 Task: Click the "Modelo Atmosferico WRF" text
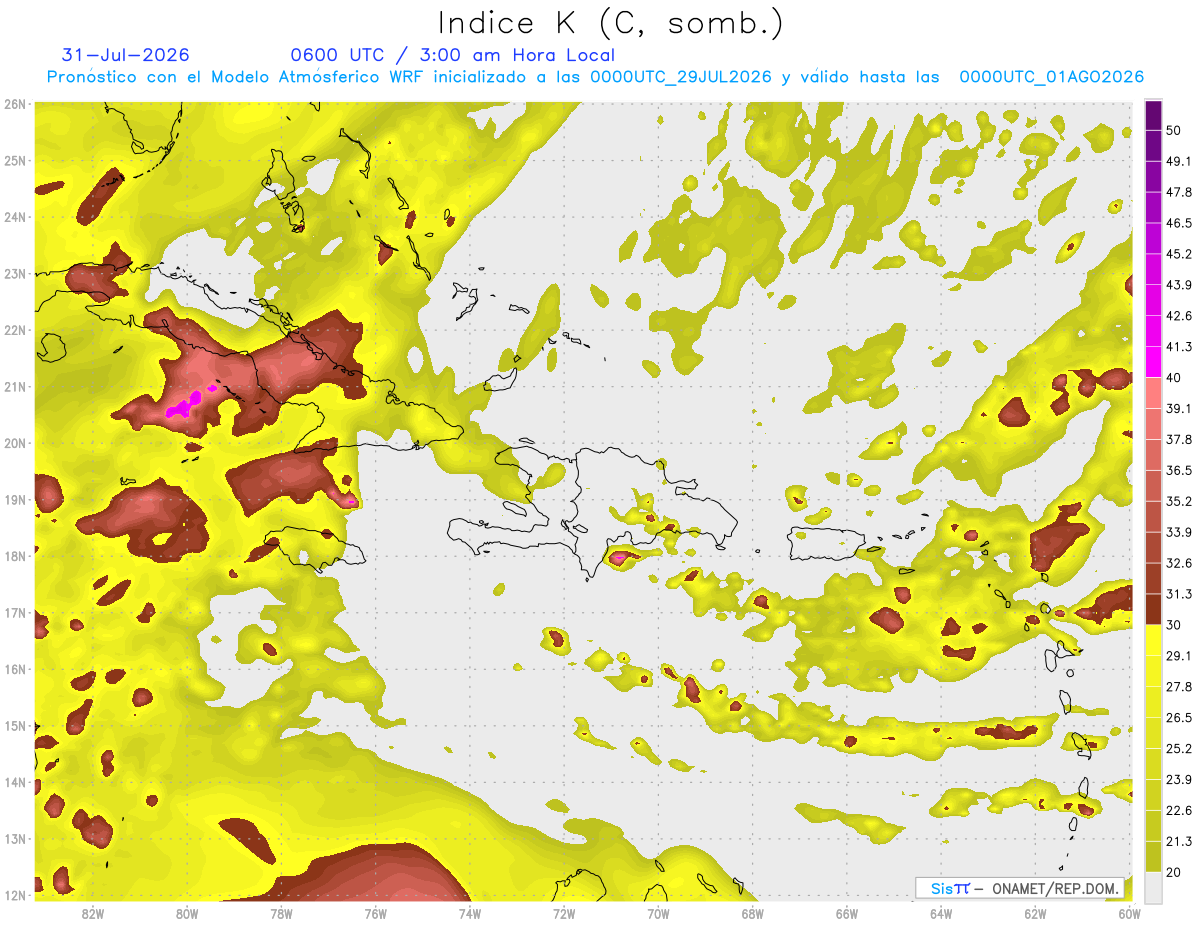(315, 77)
